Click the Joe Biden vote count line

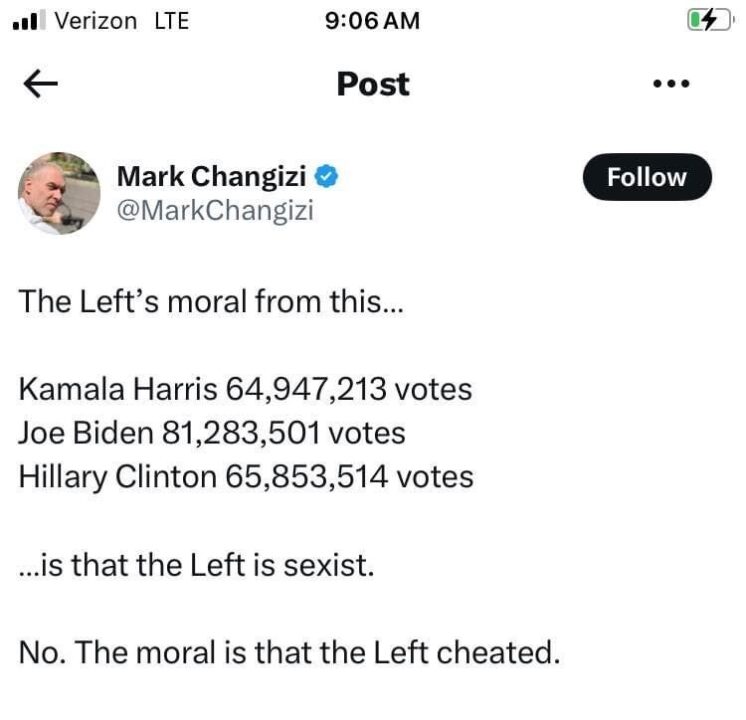tap(211, 433)
